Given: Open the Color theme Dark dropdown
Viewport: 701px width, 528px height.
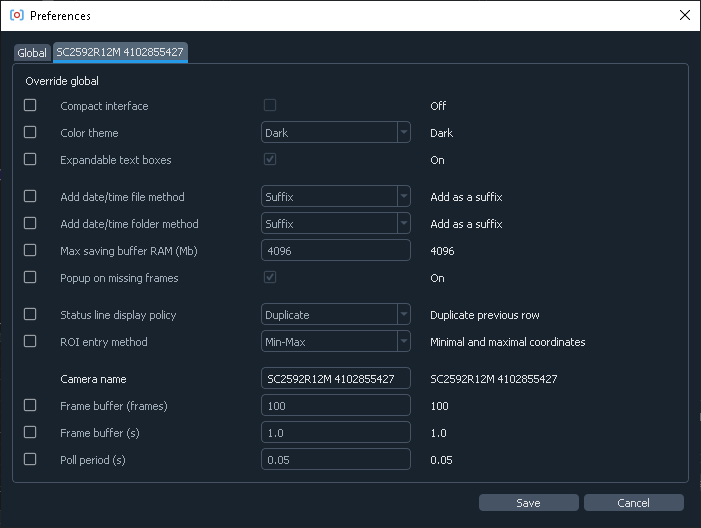Looking at the screenshot, I should tap(336, 132).
